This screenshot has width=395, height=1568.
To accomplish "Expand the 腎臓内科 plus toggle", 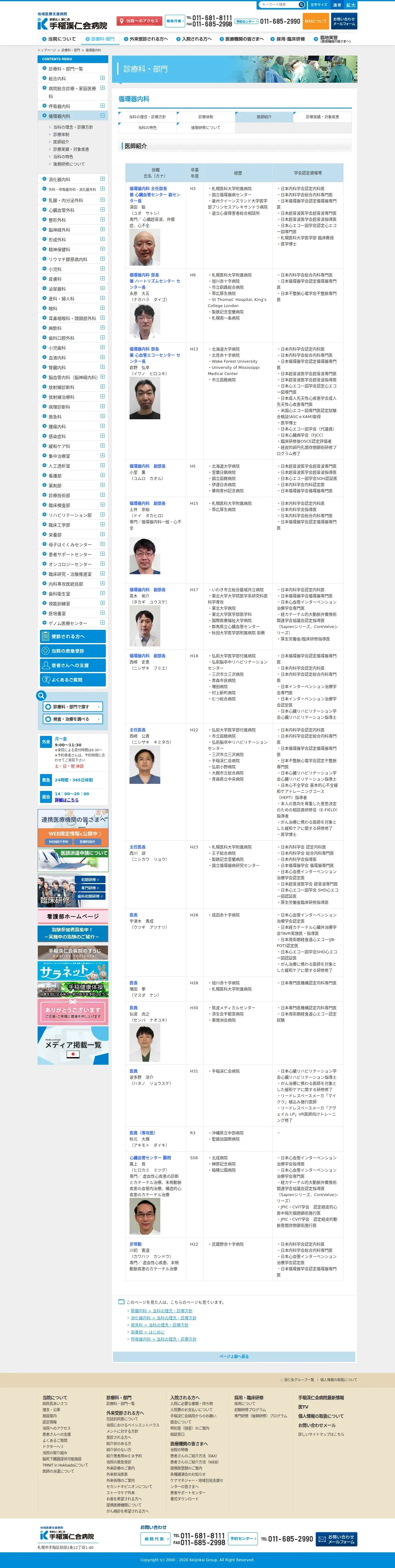I will pos(102,368).
